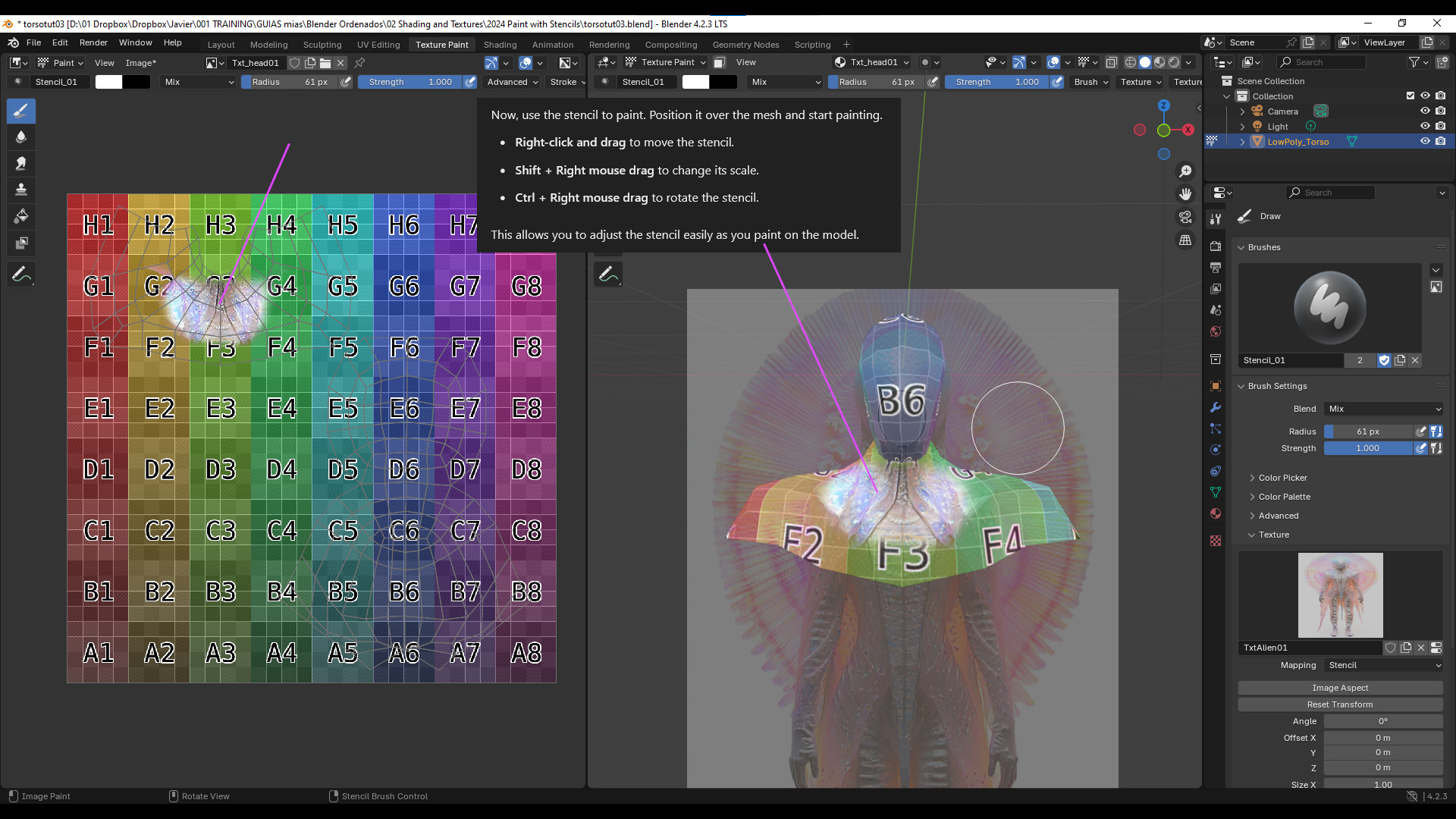Image resolution: width=1456 pixels, height=819 pixels.
Task: Disable Camera object in renders
Action: [1440, 111]
